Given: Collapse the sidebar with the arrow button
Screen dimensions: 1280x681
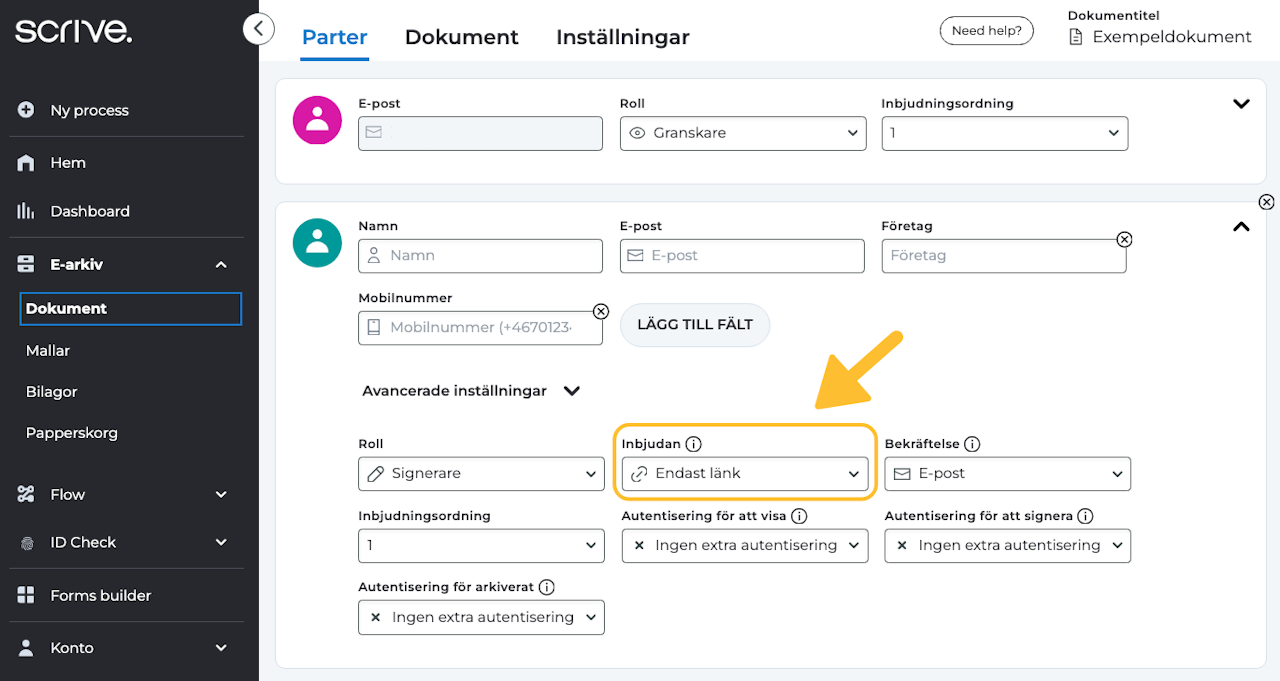Looking at the screenshot, I should click(x=258, y=29).
